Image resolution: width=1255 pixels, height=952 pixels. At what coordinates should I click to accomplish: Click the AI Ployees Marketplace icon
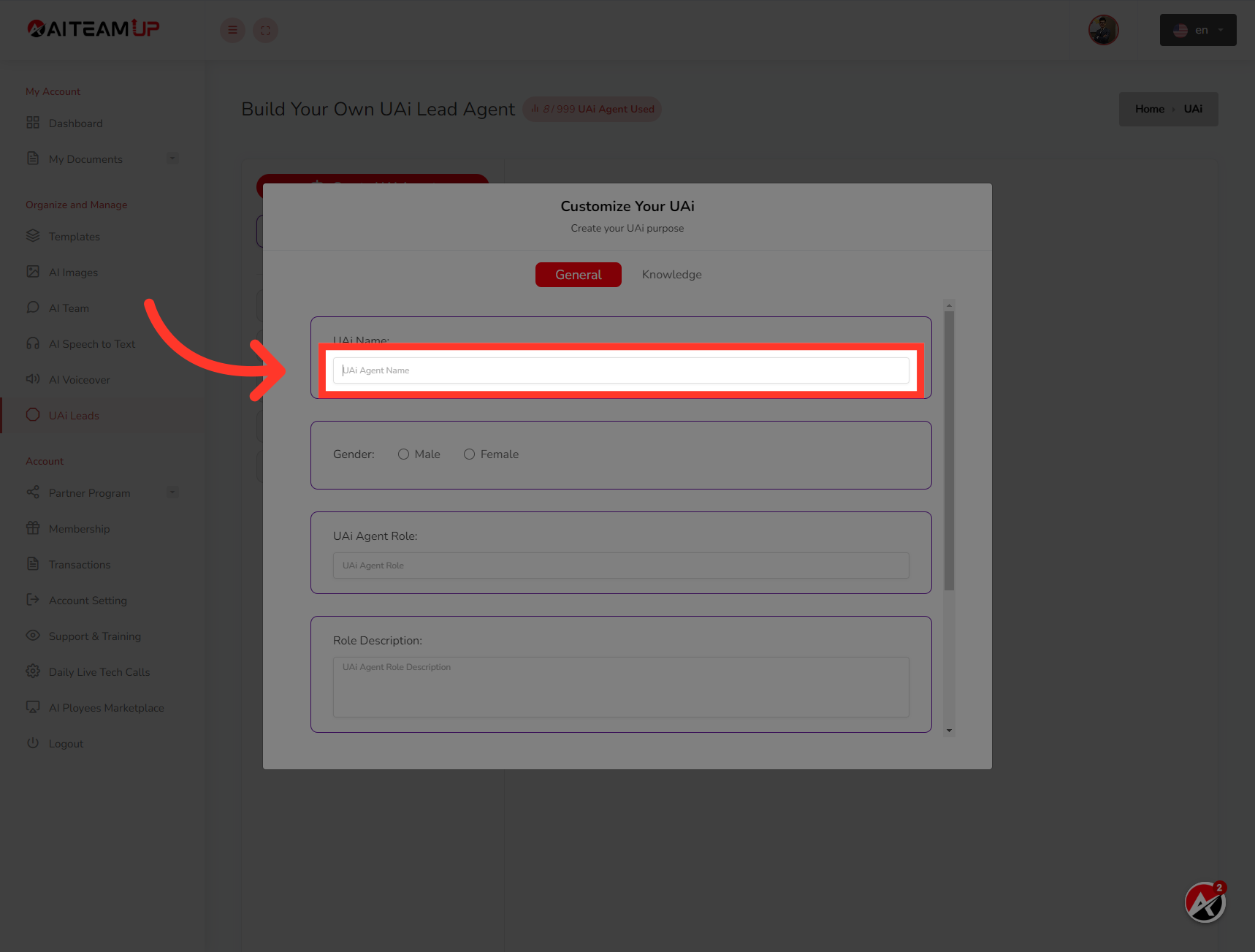click(x=33, y=707)
